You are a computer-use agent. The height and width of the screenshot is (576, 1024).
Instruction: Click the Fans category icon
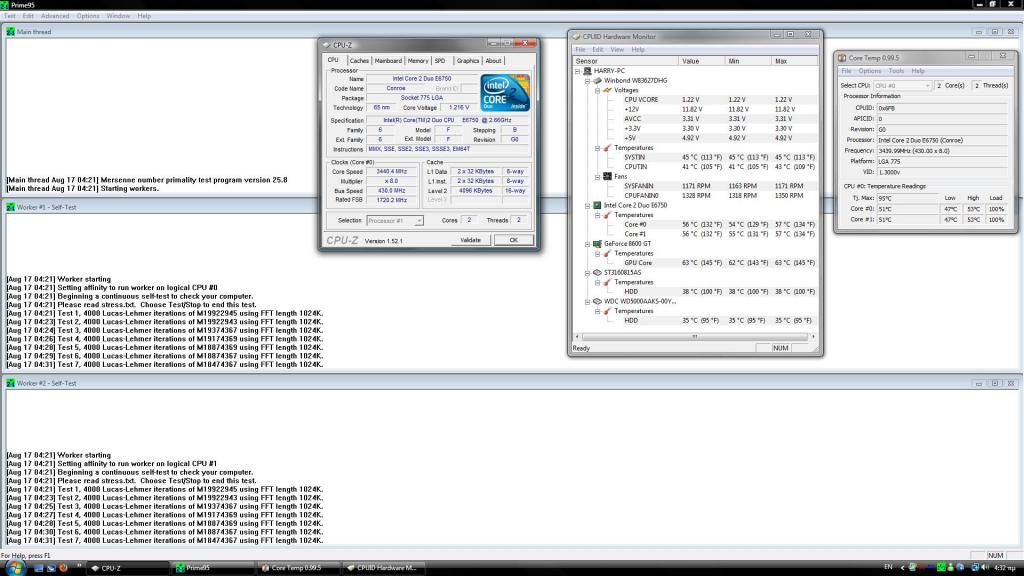tap(606, 176)
